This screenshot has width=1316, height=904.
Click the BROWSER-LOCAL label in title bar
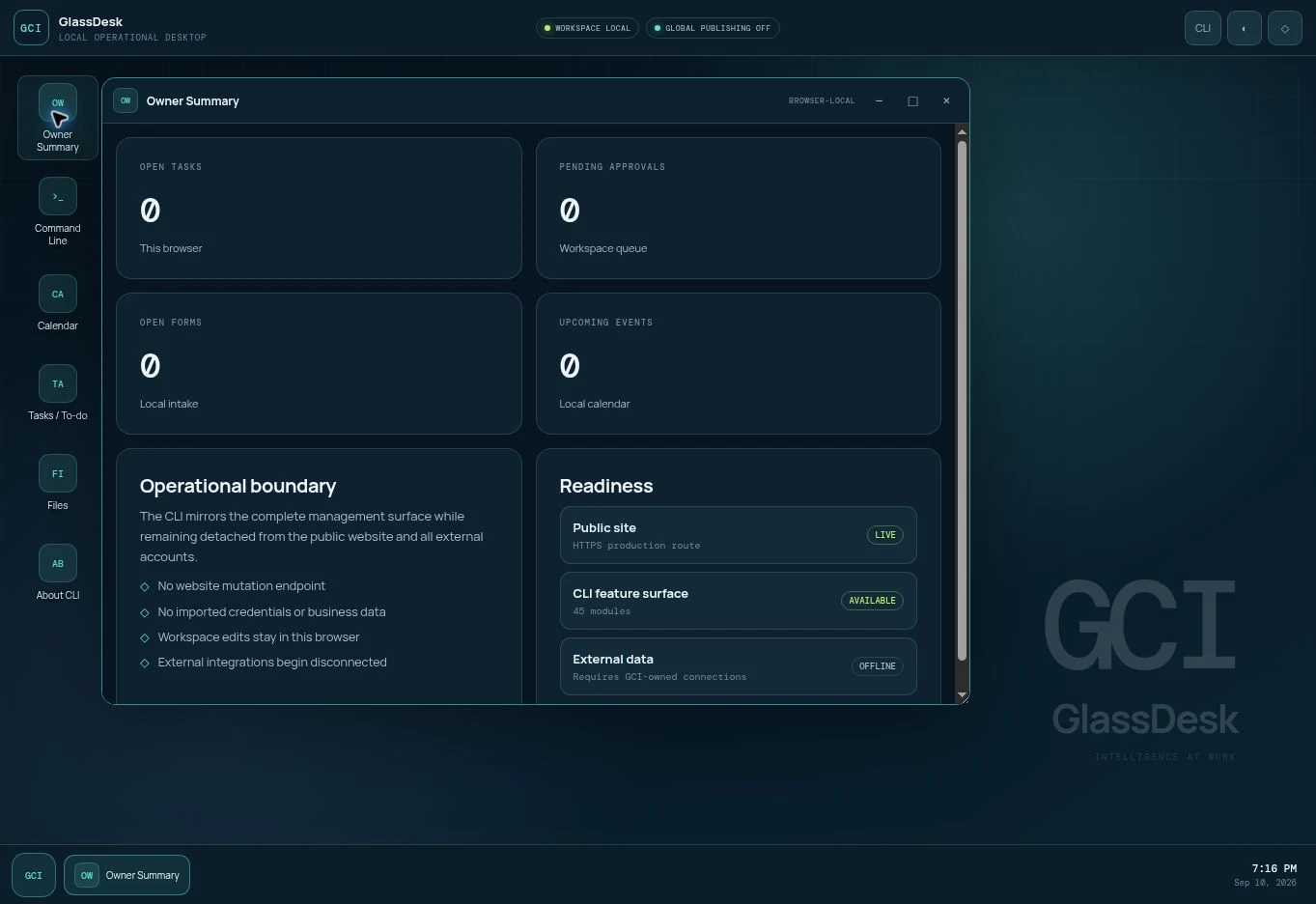[822, 100]
